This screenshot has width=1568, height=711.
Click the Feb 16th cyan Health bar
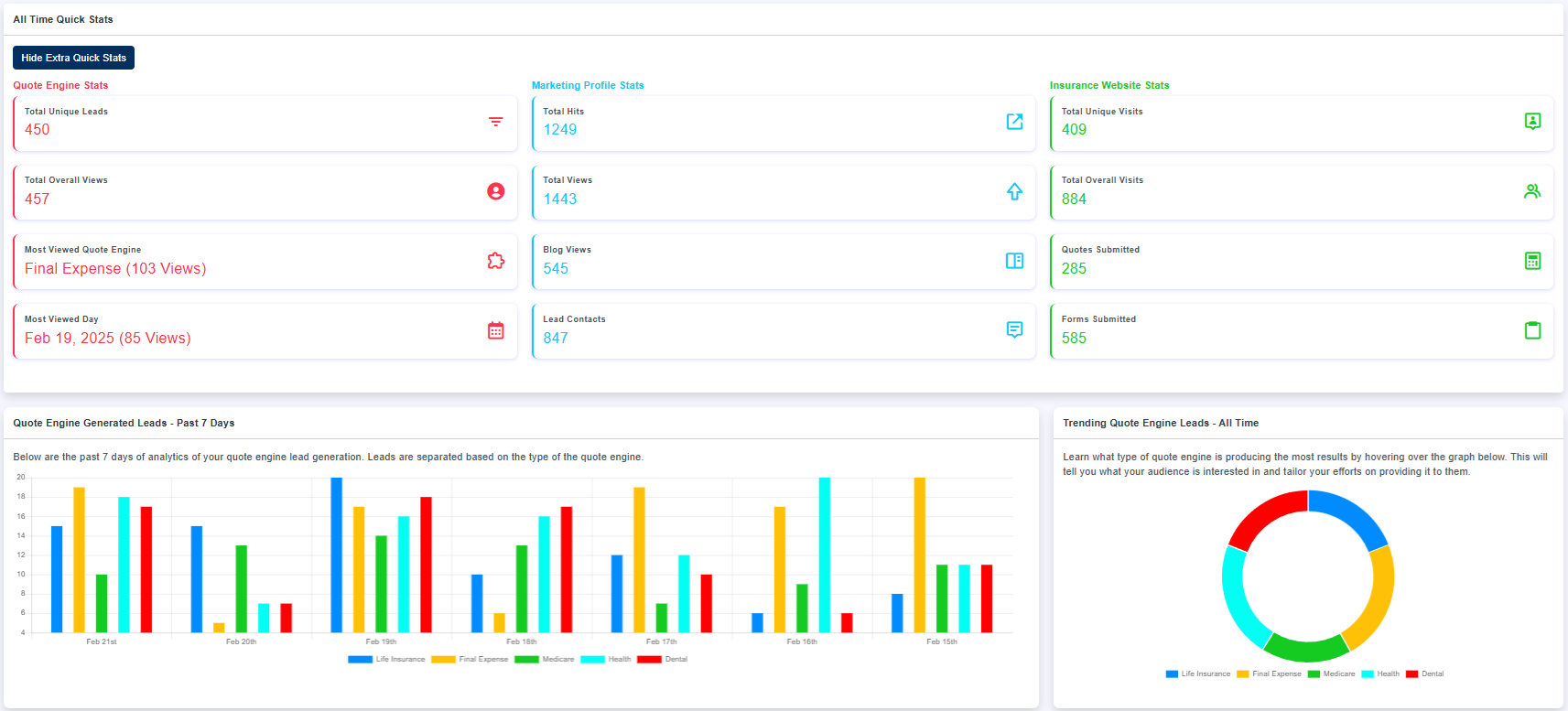(825, 555)
